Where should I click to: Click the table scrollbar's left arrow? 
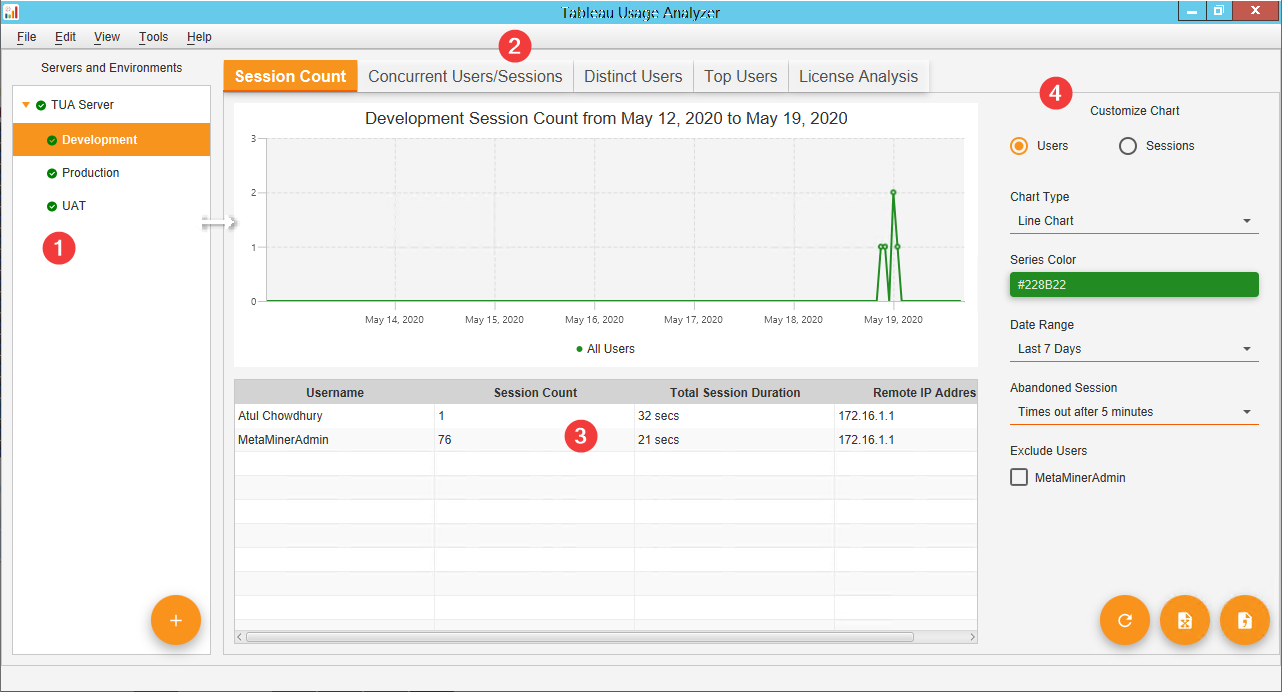tap(240, 637)
